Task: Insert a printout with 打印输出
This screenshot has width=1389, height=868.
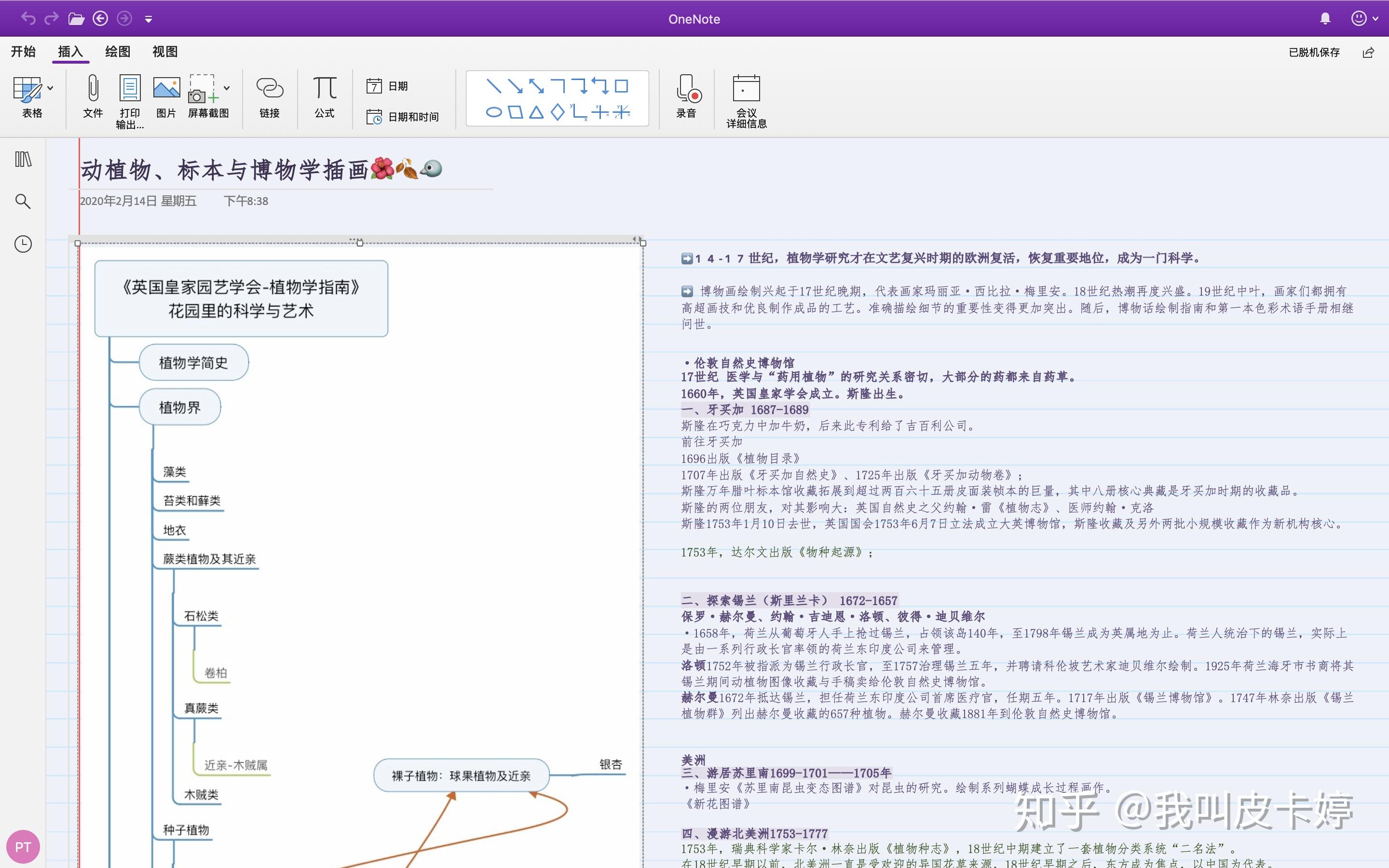Action: pyautogui.click(x=130, y=102)
